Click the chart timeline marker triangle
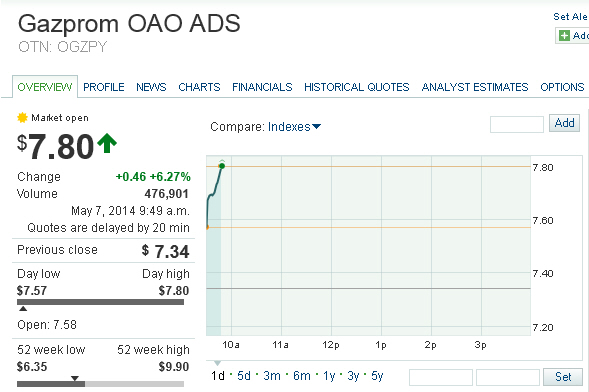The width and height of the screenshot is (589, 392). point(217,363)
